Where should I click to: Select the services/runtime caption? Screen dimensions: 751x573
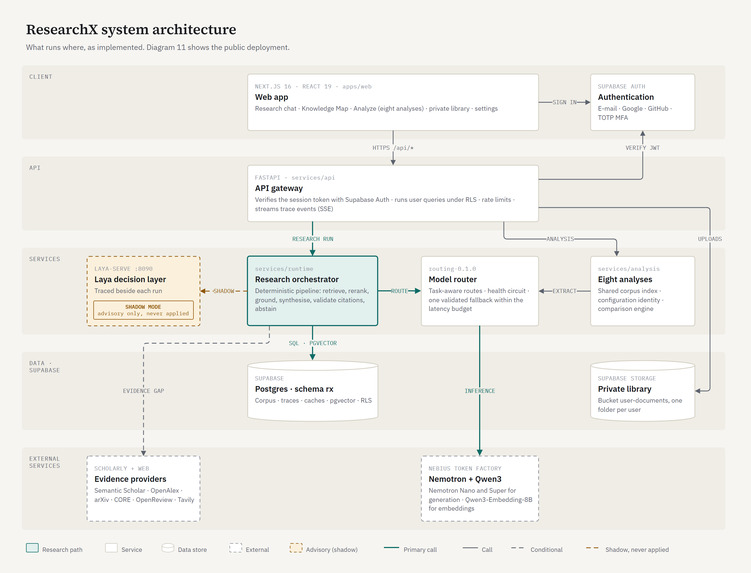(x=284, y=269)
